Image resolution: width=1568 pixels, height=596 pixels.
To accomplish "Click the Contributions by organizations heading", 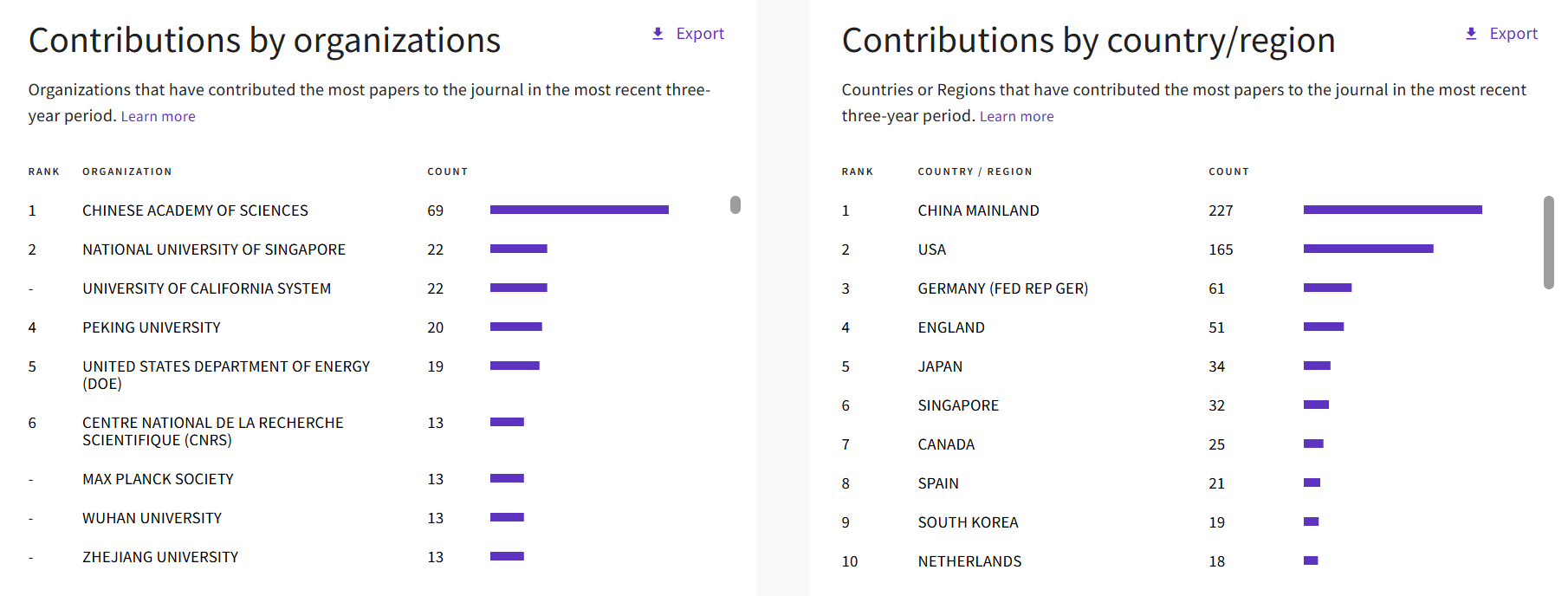I will point(264,41).
